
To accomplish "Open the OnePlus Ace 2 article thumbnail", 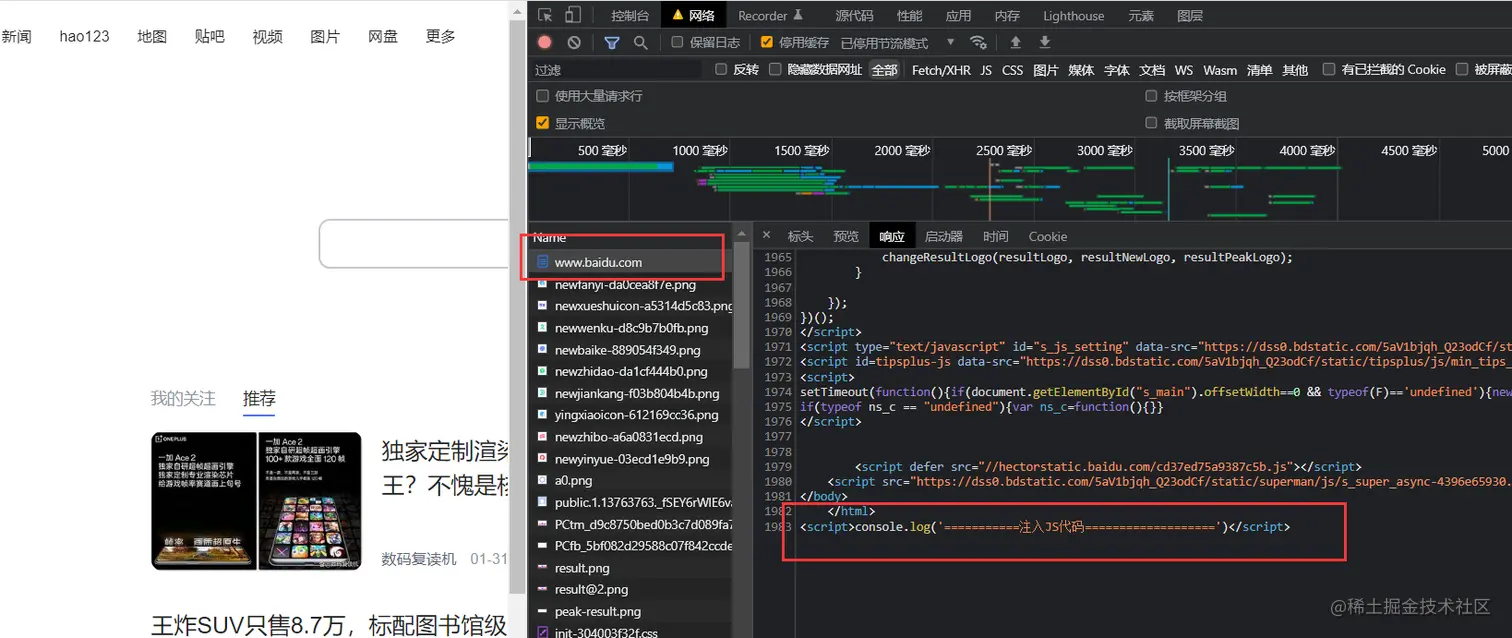I will pyautogui.click(x=256, y=501).
